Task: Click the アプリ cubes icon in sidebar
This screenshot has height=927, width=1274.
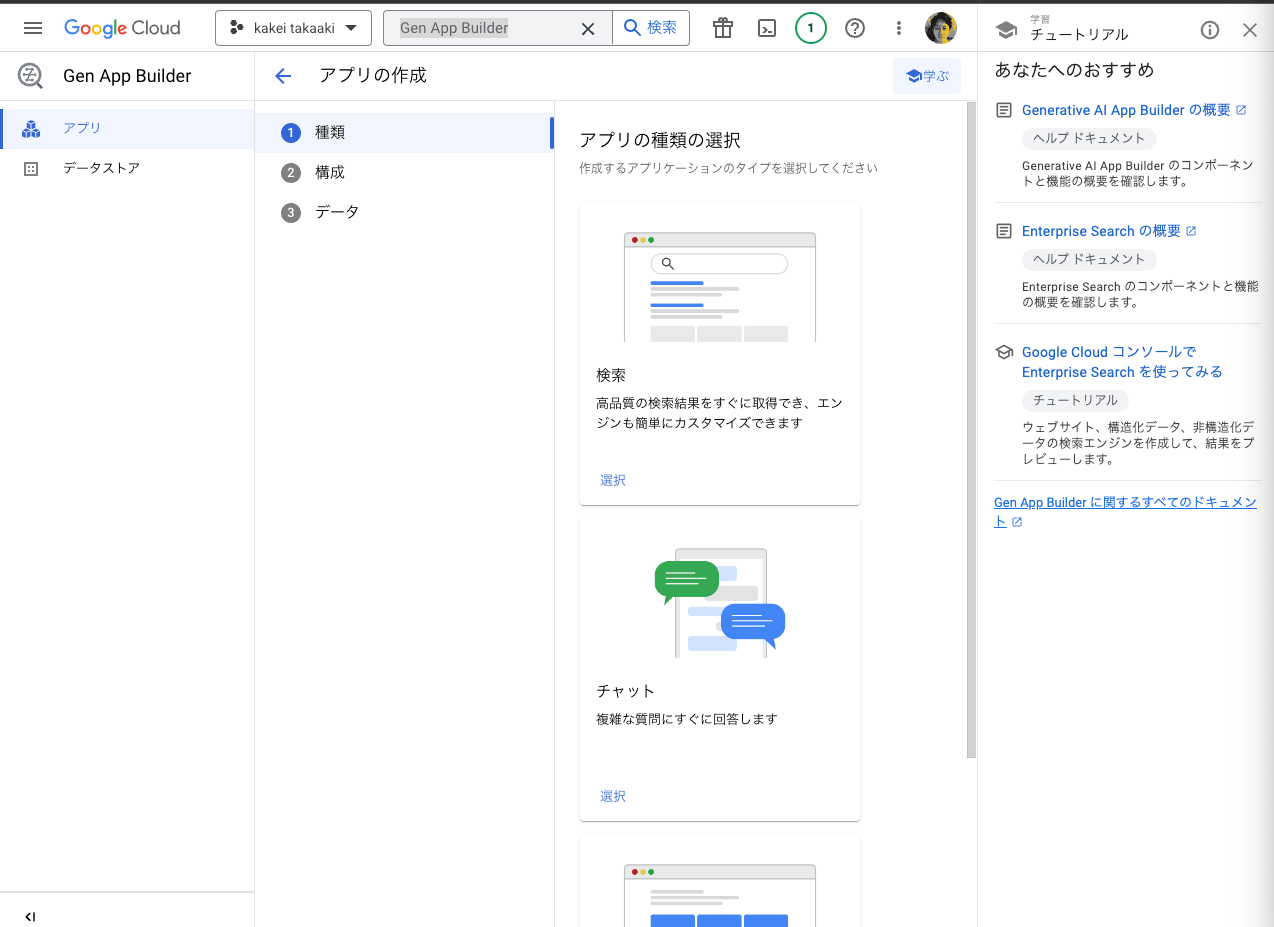Action: tap(31, 128)
